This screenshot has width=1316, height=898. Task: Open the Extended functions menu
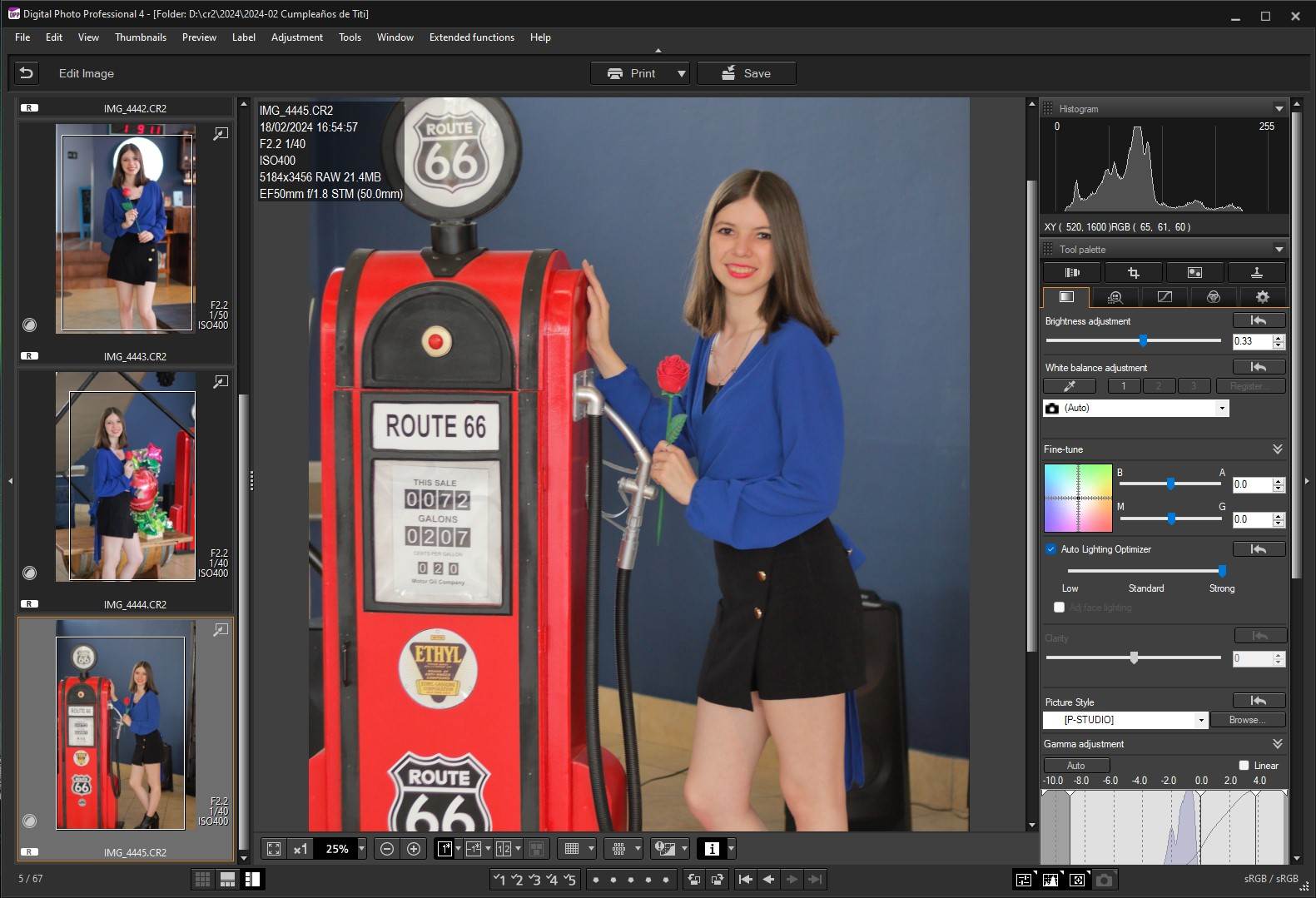[x=472, y=37]
